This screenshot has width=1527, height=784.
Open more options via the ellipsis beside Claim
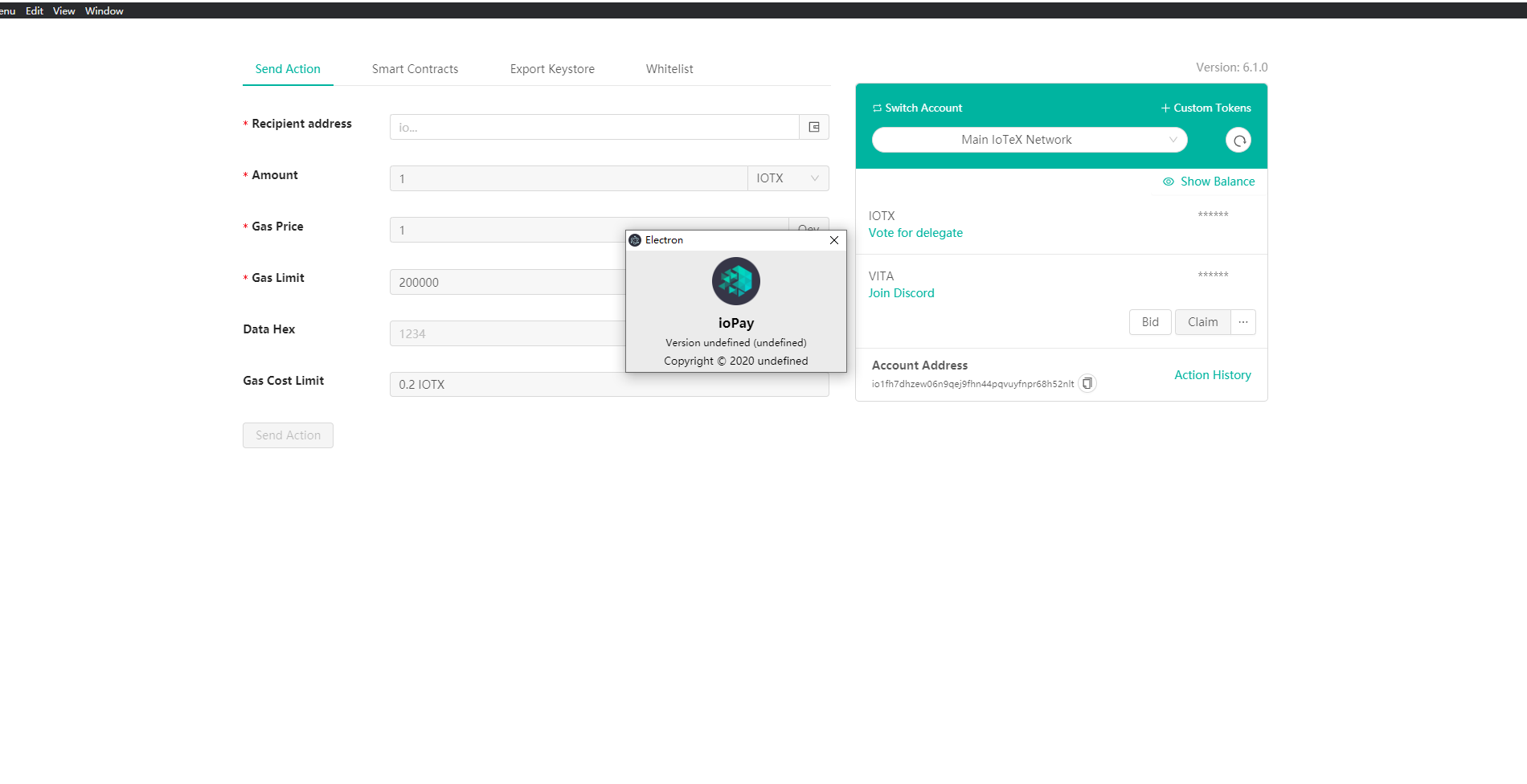click(x=1243, y=322)
